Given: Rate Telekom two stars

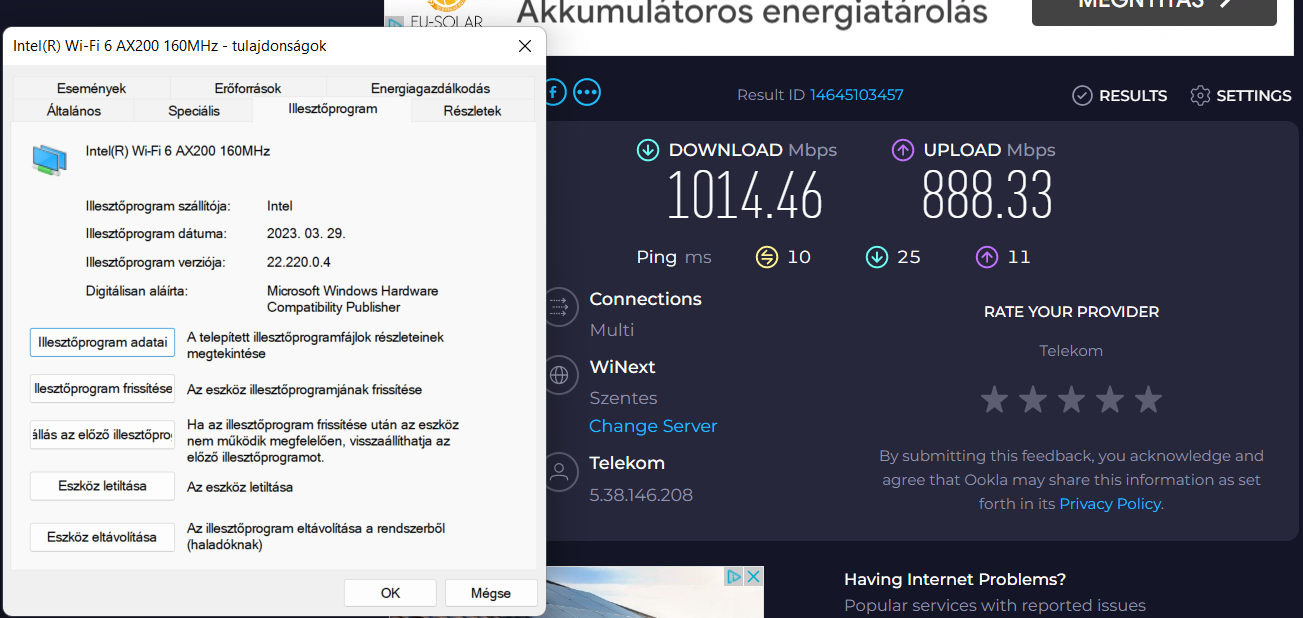Looking at the screenshot, I should [1032, 400].
